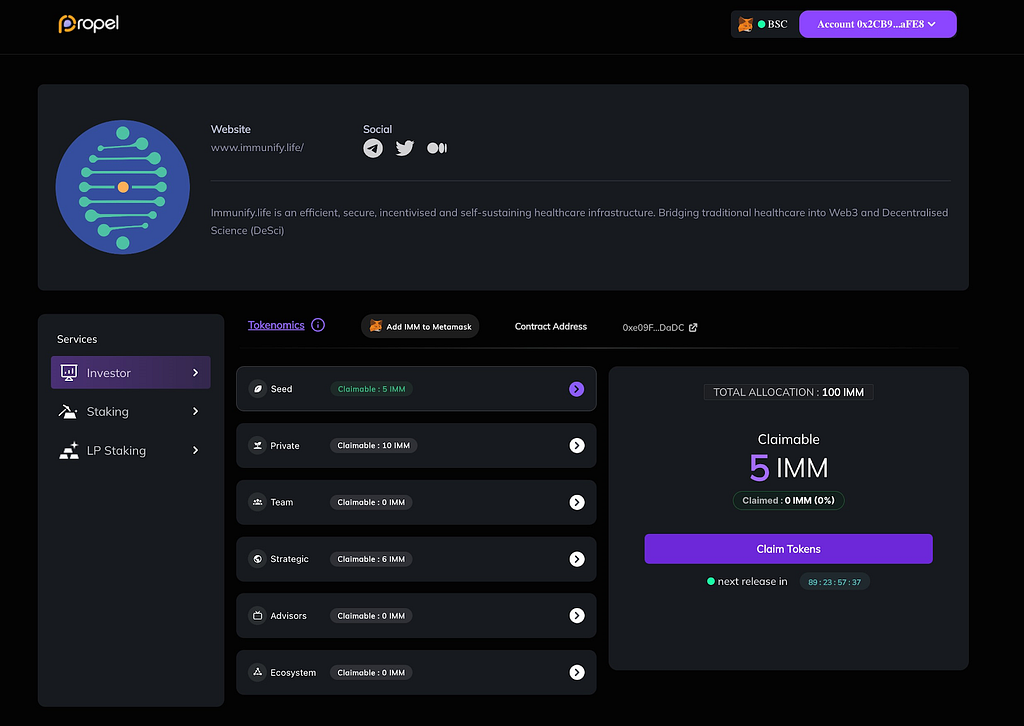The width and height of the screenshot is (1024, 726).
Task: Click the Investor presentation icon
Action: (69, 372)
